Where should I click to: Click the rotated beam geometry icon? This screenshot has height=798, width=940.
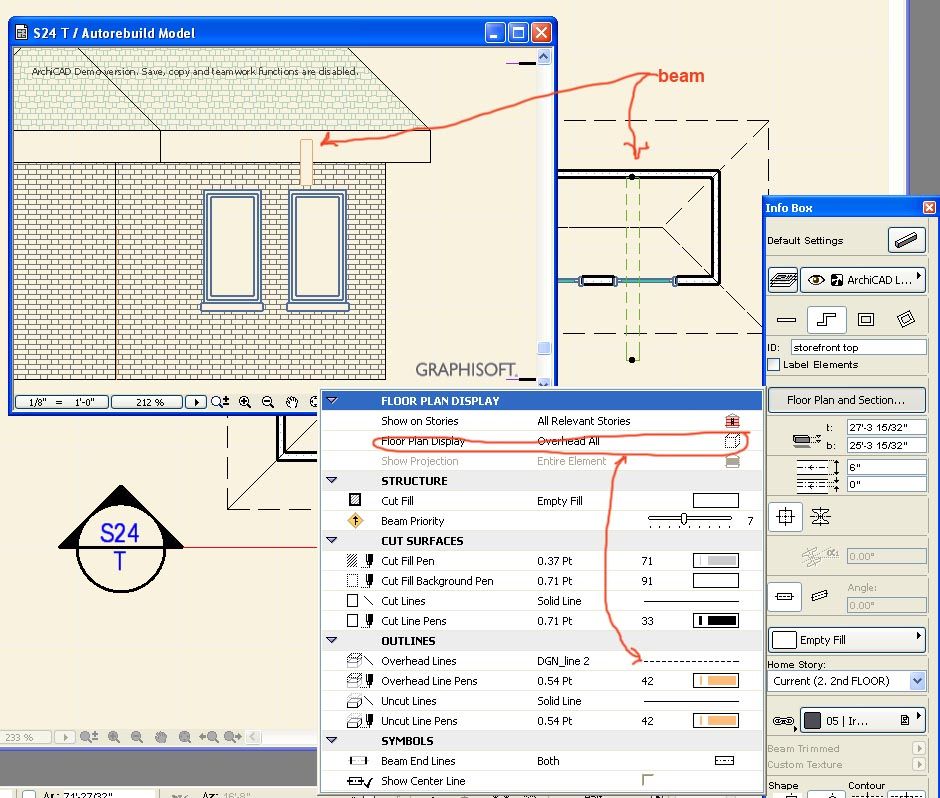click(906, 318)
